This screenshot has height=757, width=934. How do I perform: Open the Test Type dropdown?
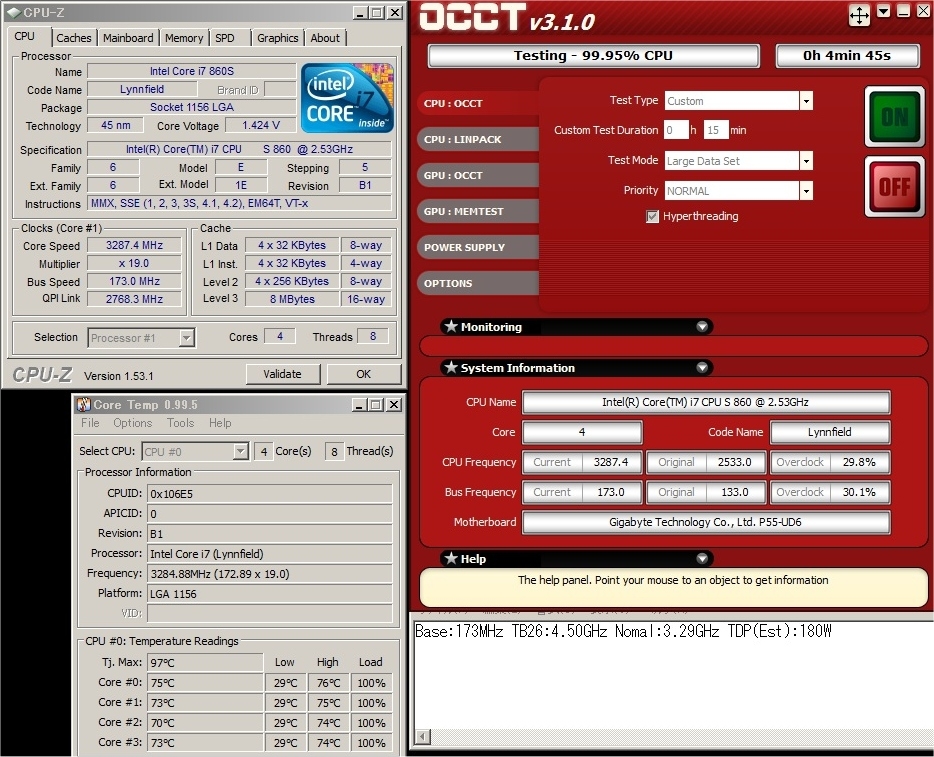[x=806, y=101]
